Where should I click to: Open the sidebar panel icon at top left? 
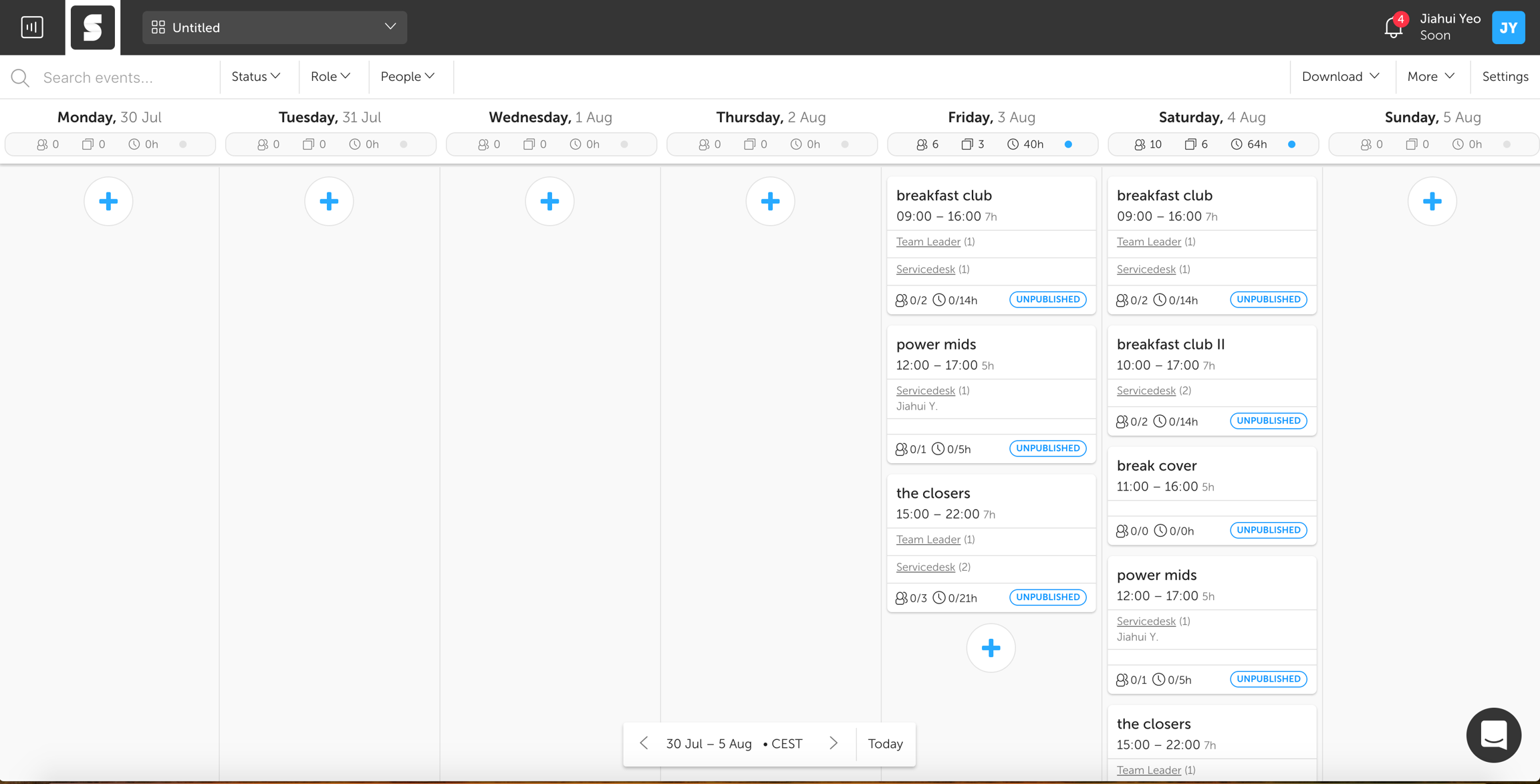32,27
